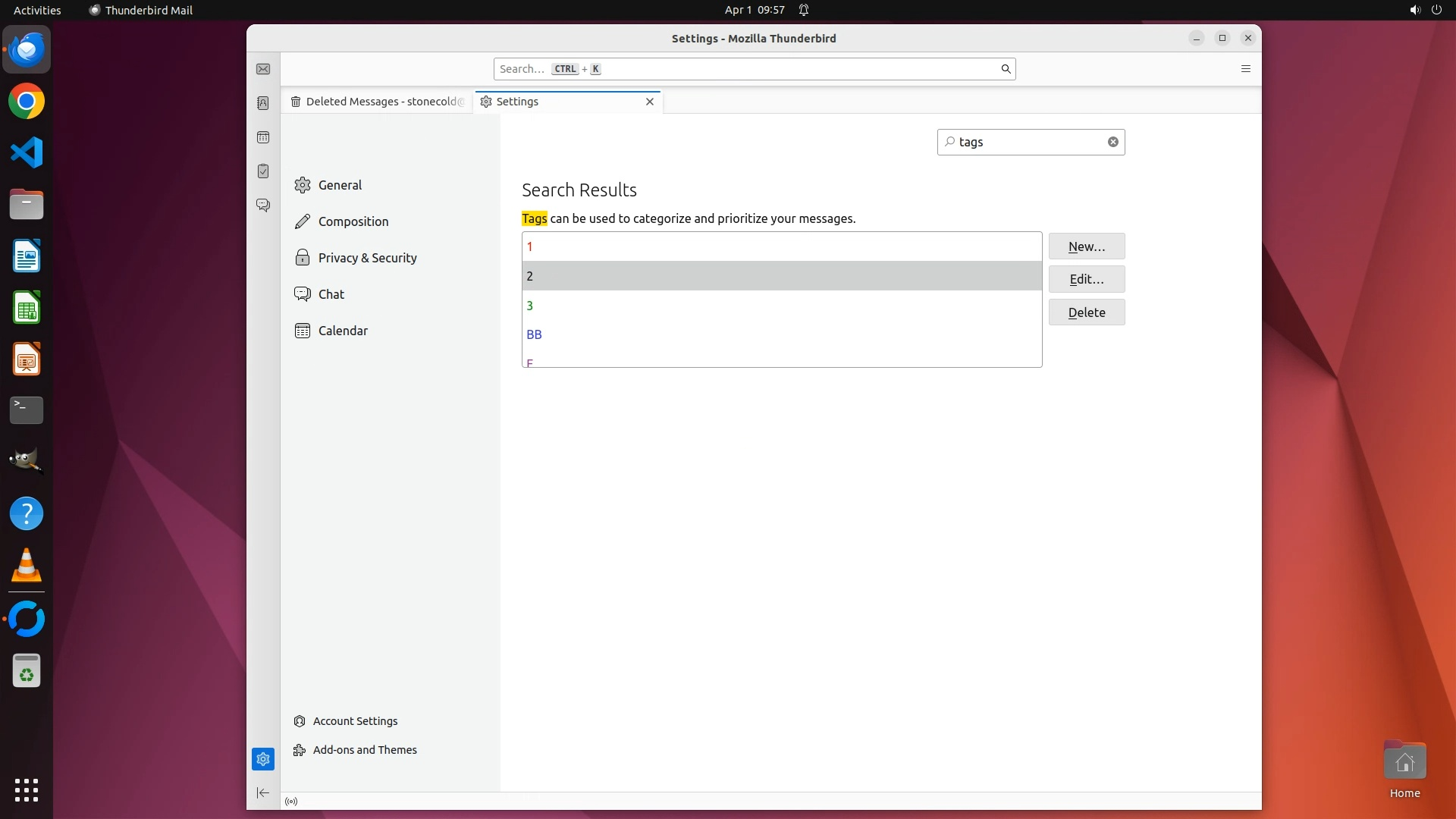The height and width of the screenshot is (819, 1456).
Task: Click the Delete tag button
Action: 1086,312
